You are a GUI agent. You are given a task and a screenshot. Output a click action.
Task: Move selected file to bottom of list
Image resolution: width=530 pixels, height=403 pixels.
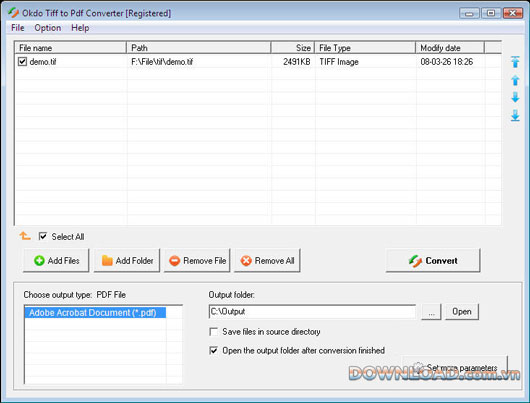pos(515,115)
